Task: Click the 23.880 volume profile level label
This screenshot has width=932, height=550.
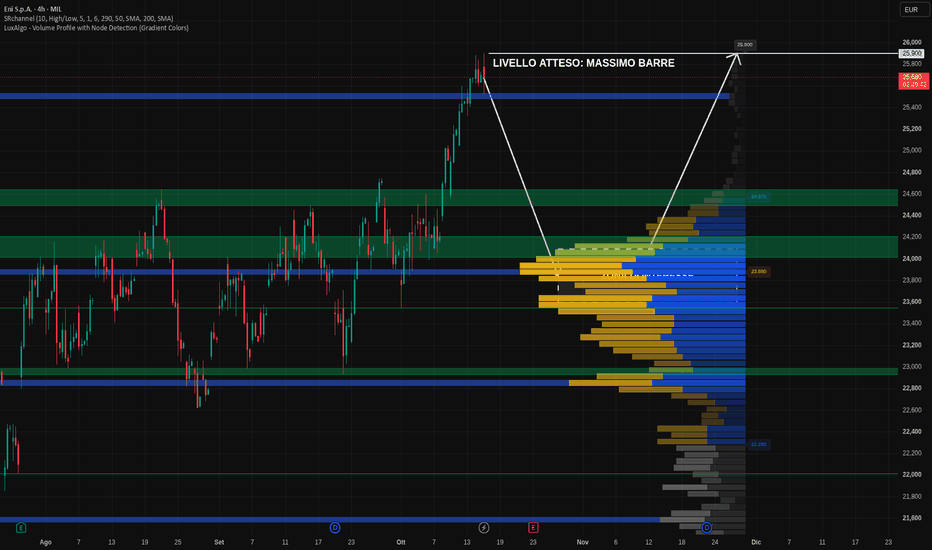Action: point(758,272)
